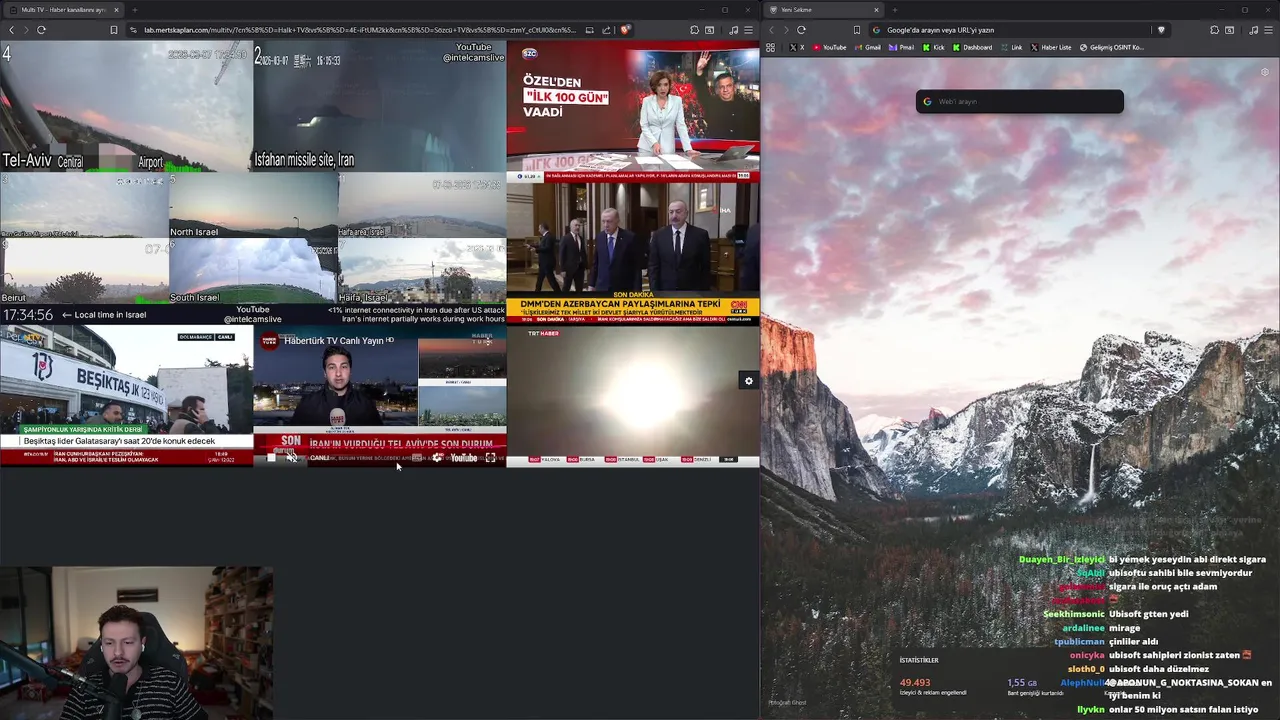Open the Gelişmiş OSINT bookmark
1280x720 pixels.
tap(1111, 47)
